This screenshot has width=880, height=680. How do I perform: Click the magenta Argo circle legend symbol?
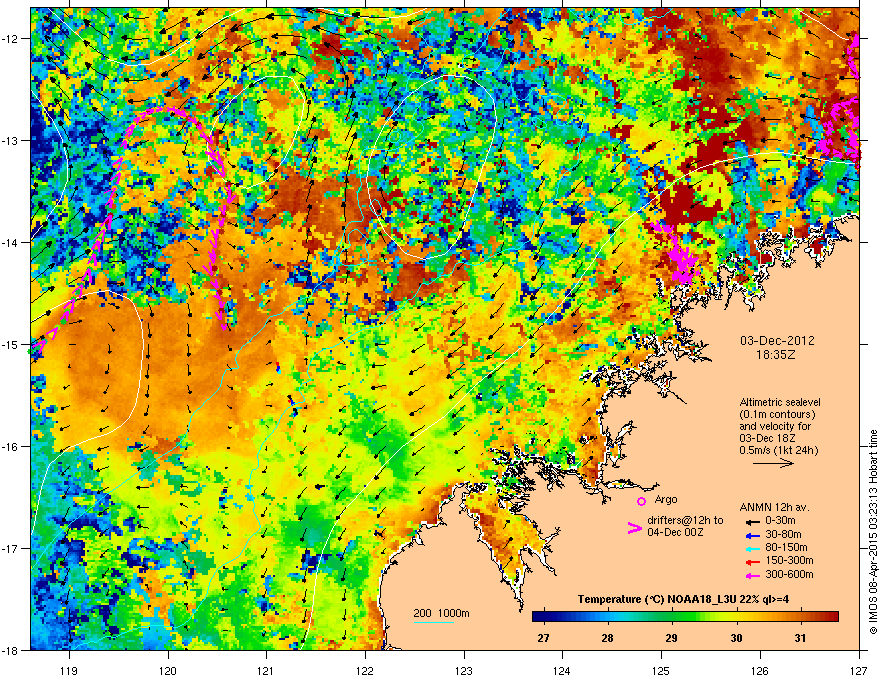[641, 501]
